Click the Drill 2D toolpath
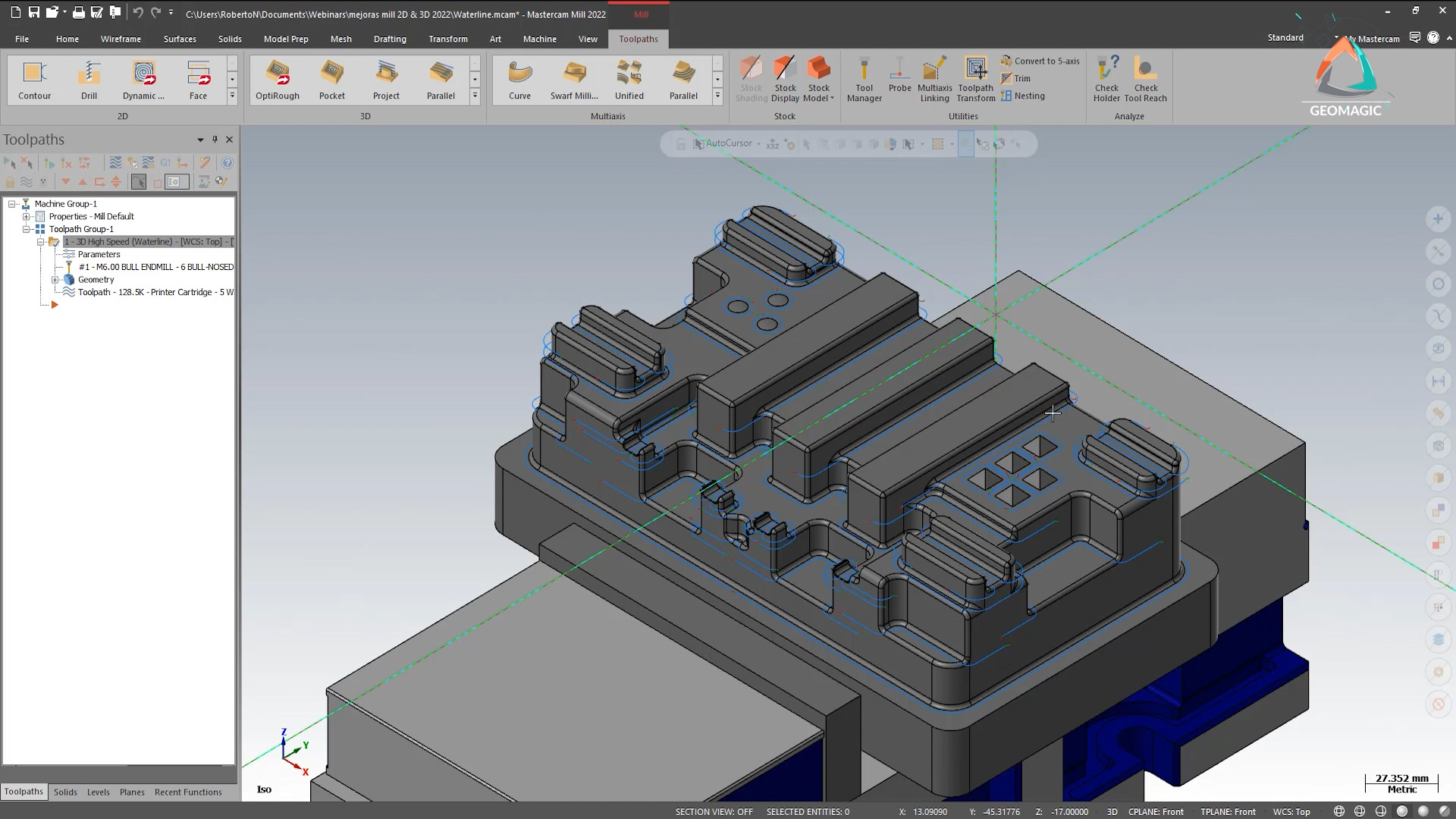Image resolution: width=1456 pixels, height=819 pixels. pyautogui.click(x=89, y=80)
